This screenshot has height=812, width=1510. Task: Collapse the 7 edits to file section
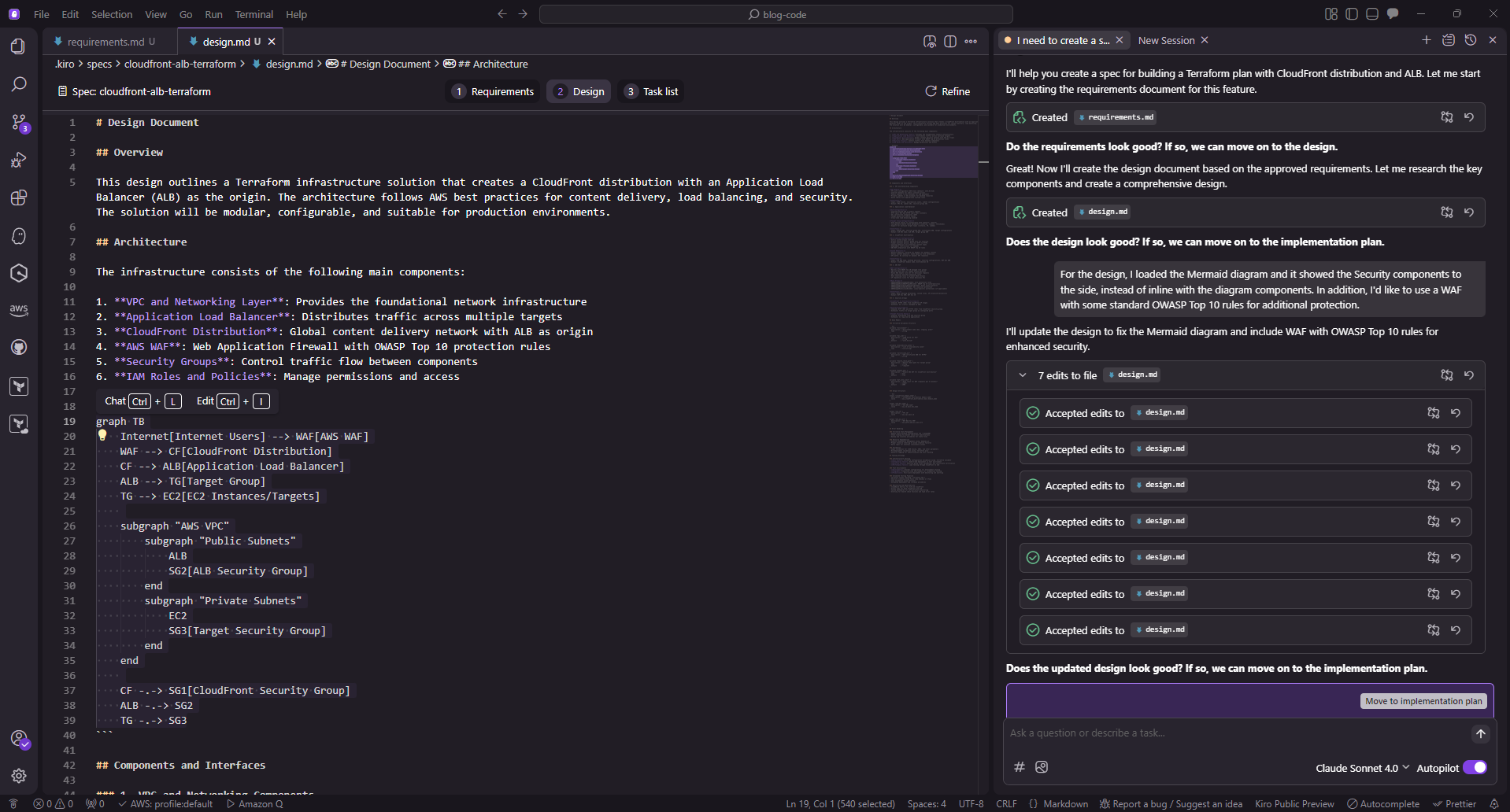(1023, 375)
